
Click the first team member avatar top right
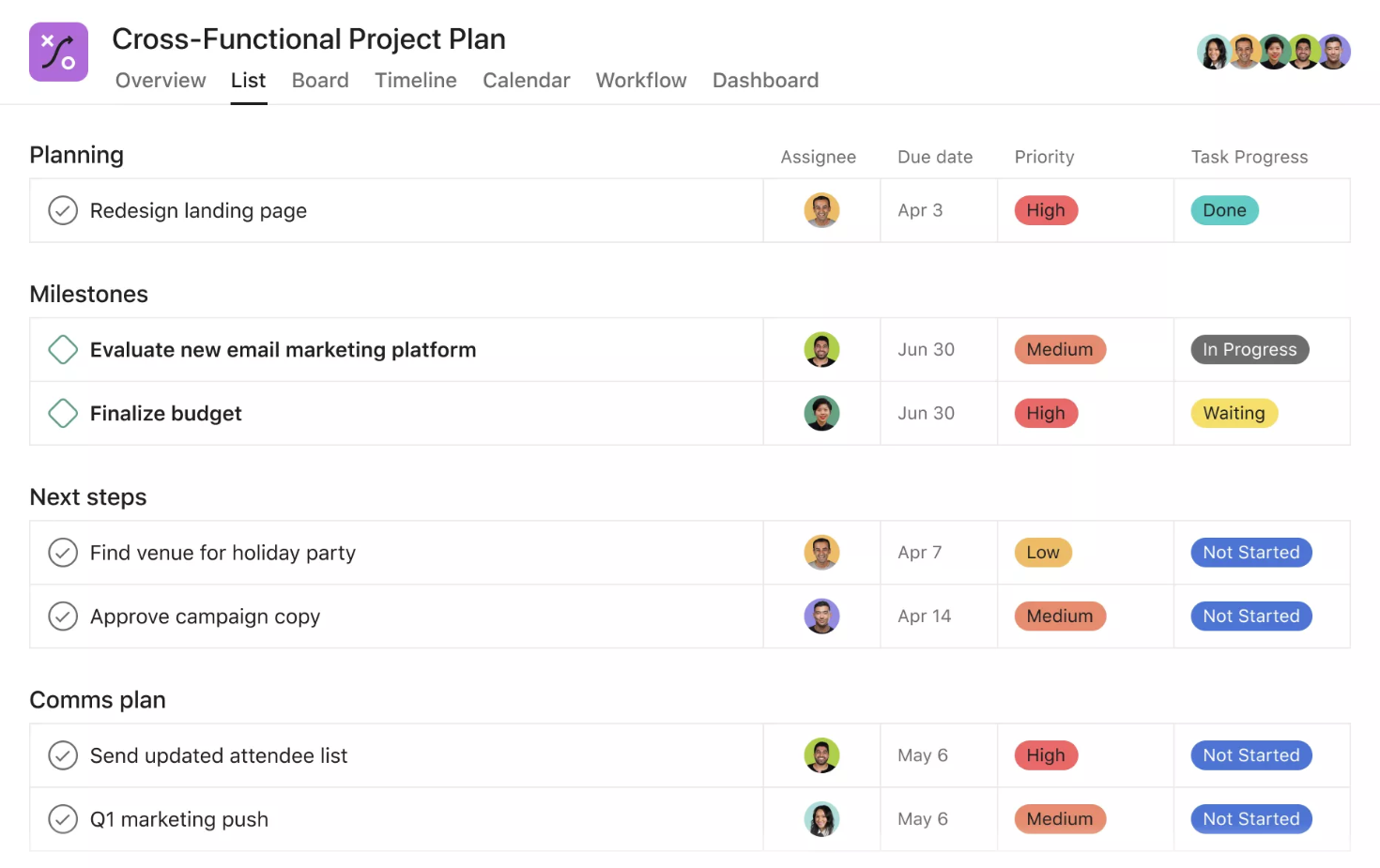(x=1214, y=52)
